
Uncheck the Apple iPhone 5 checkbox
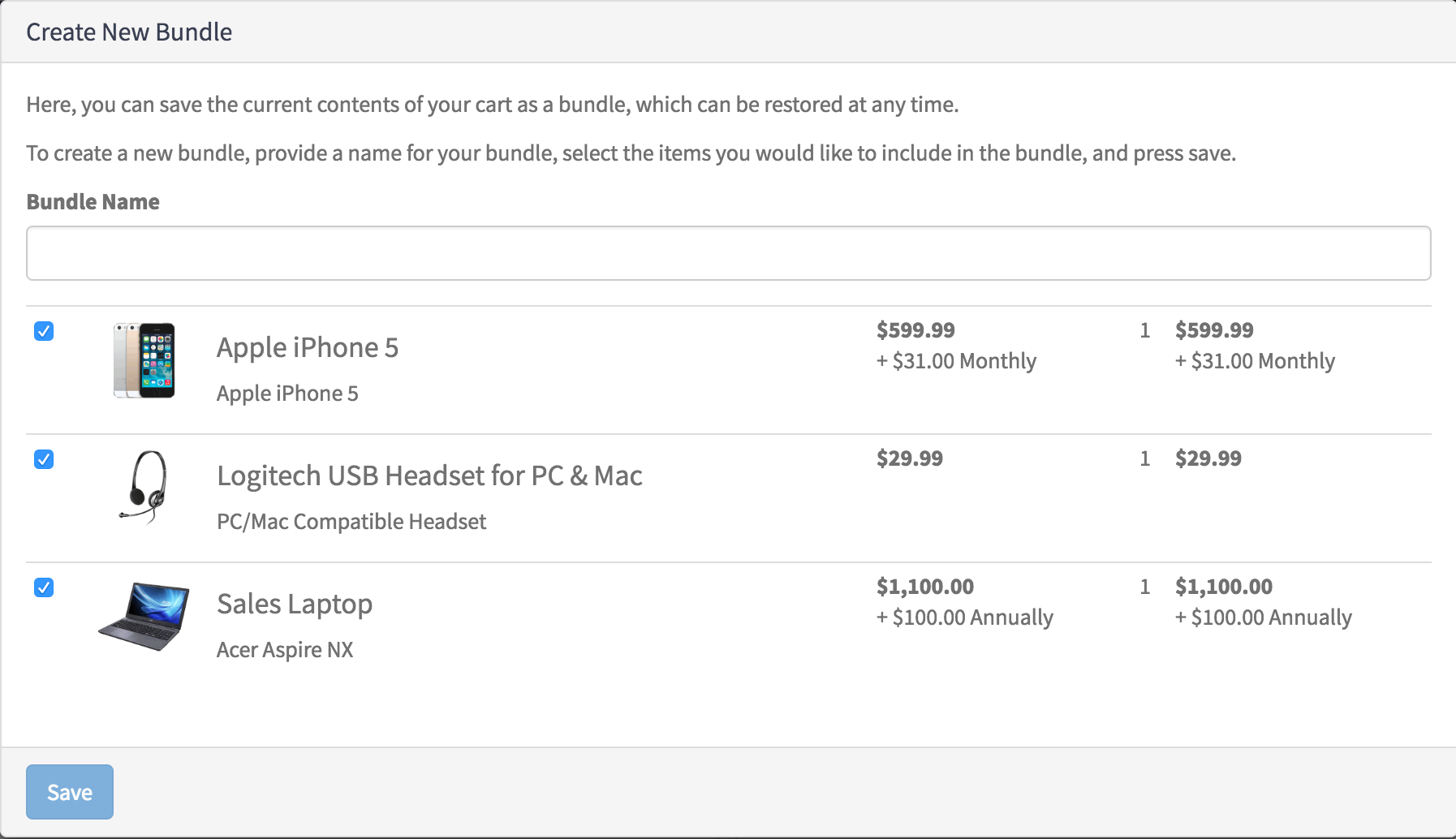[x=44, y=331]
